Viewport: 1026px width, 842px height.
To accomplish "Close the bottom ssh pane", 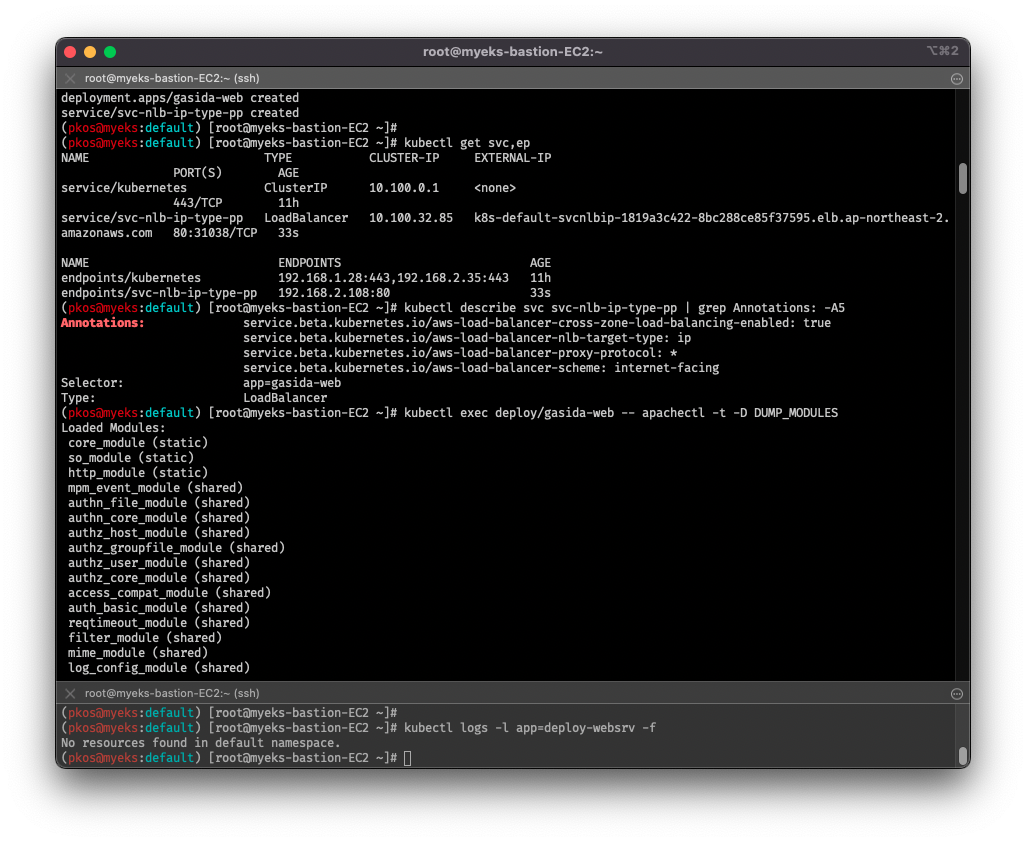I will click(x=70, y=693).
